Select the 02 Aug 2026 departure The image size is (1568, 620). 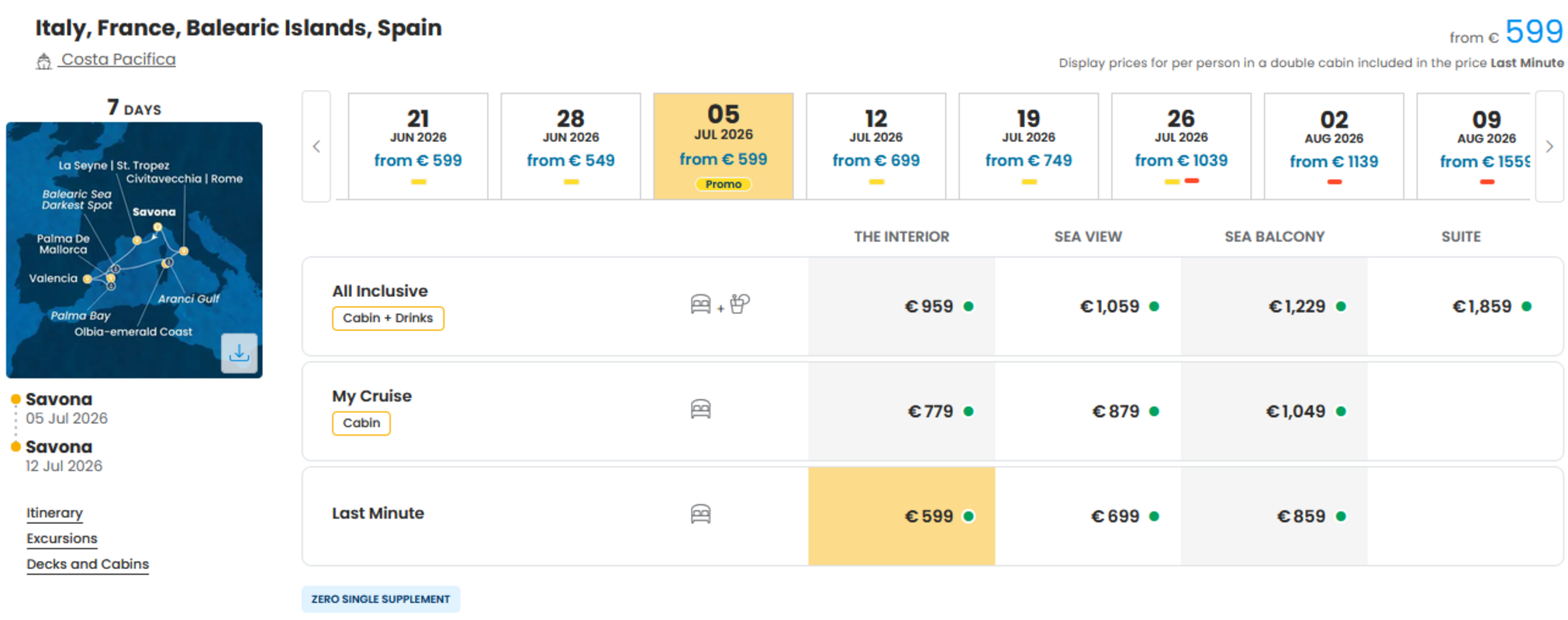click(1334, 146)
